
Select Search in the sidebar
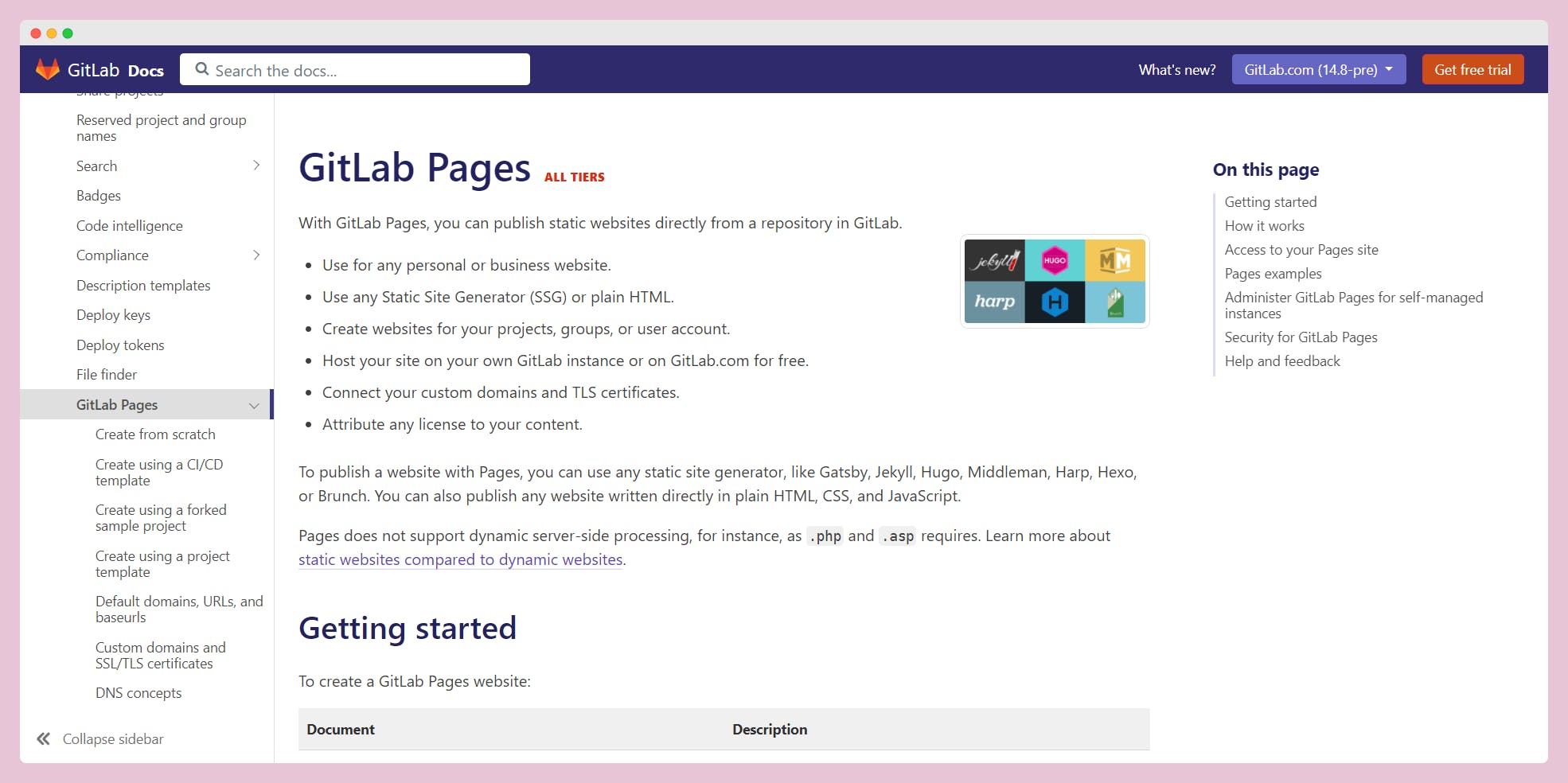click(96, 166)
